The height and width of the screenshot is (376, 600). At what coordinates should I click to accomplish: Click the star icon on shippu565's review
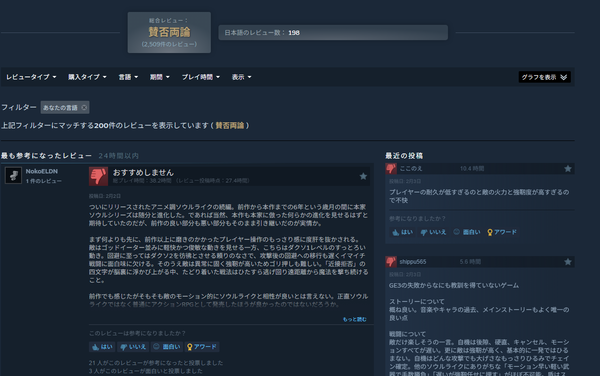tap(567, 262)
